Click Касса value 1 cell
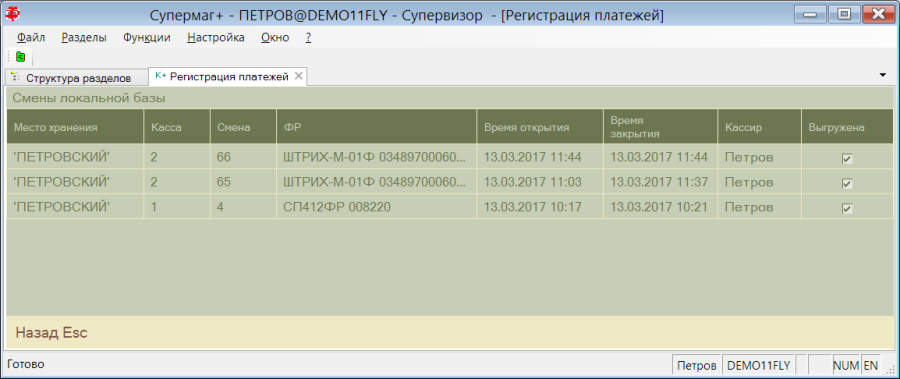 pos(177,207)
